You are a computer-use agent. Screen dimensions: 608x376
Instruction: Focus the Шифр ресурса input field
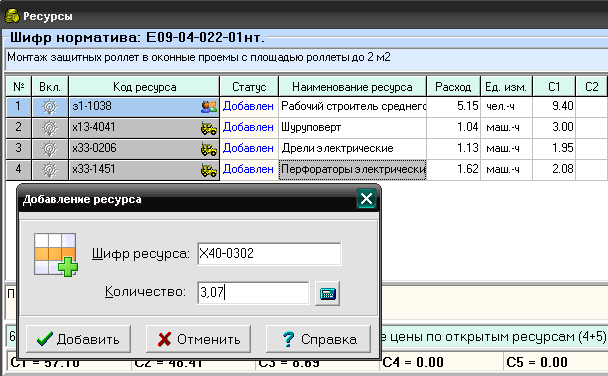coord(269,254)
